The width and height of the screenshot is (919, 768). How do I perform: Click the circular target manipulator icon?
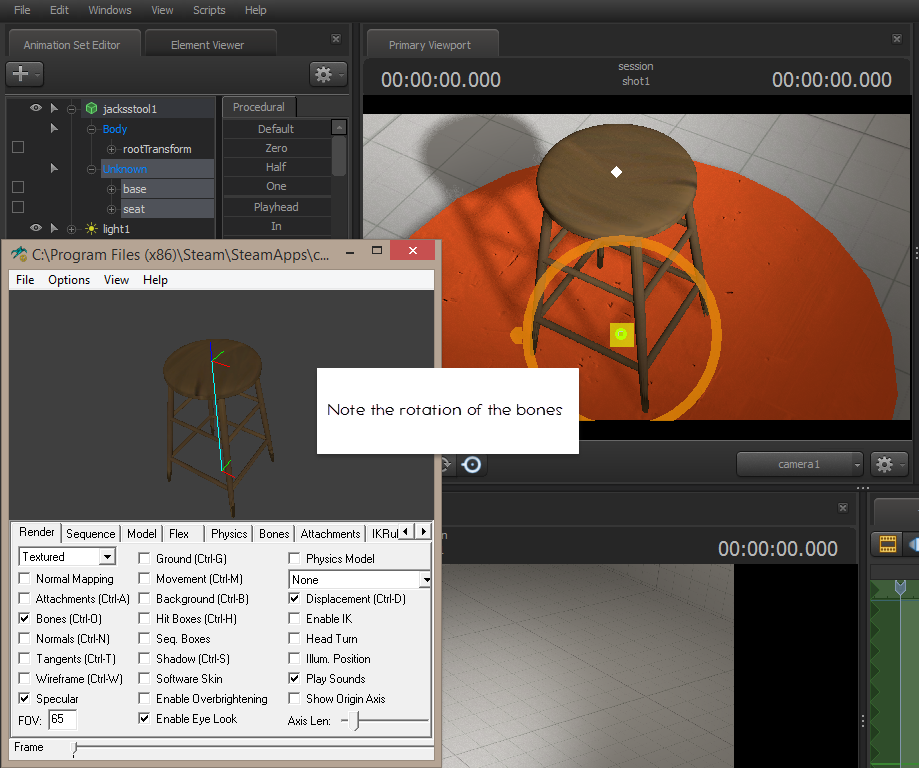pos(472,465)
